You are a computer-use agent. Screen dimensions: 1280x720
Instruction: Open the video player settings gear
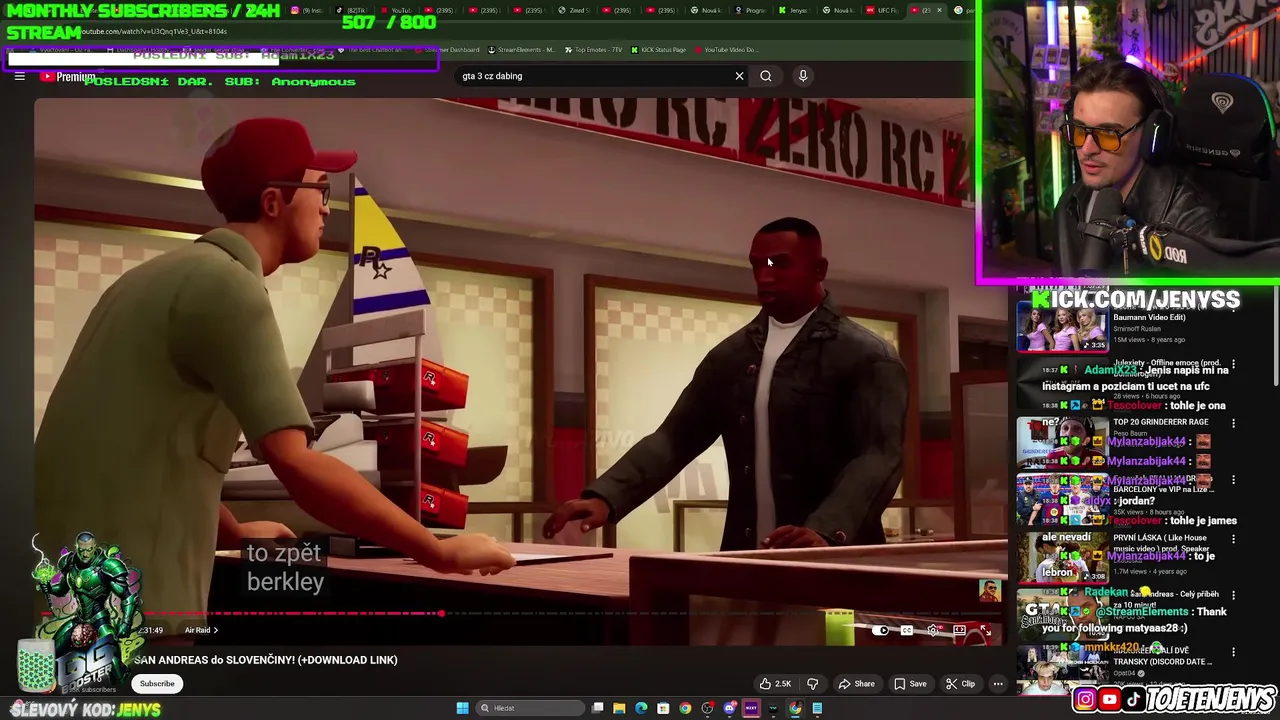coord(933,630)
